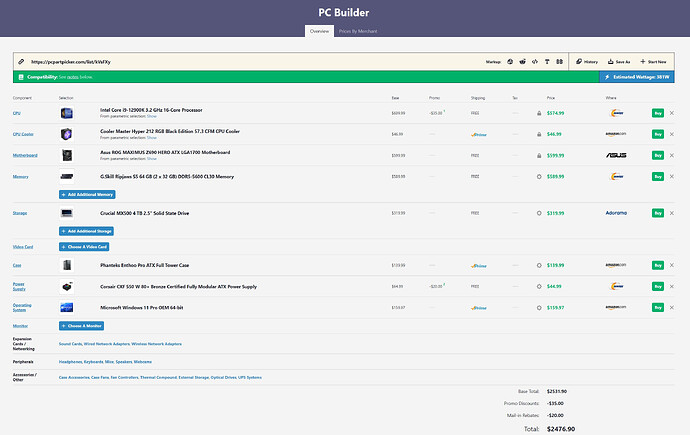Toggle price lock for Motherboard row
The width and height of the screenshot is (690, 435).
tap(539, 155)
